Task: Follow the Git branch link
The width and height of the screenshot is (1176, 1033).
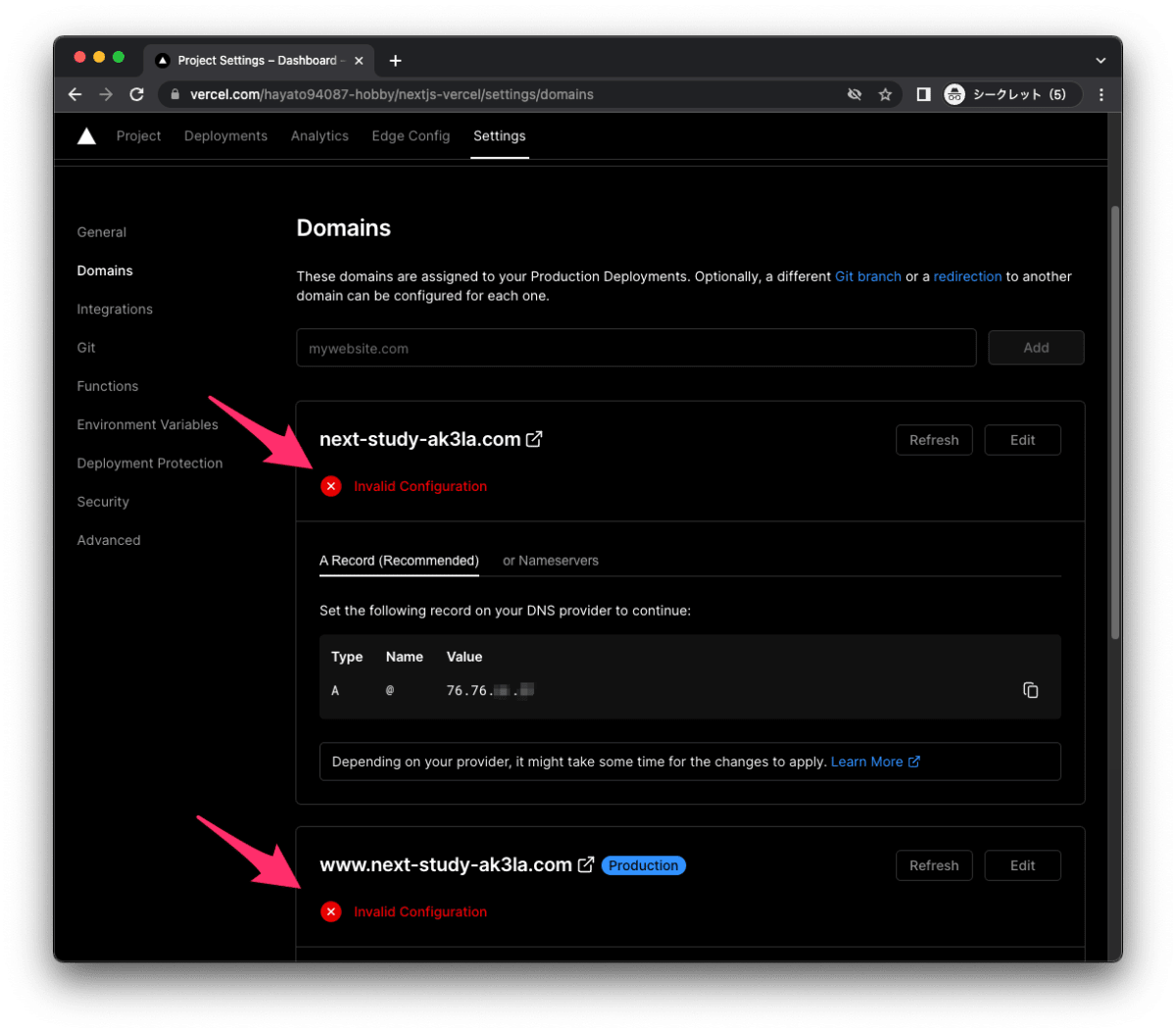Action: pos(868,276)
